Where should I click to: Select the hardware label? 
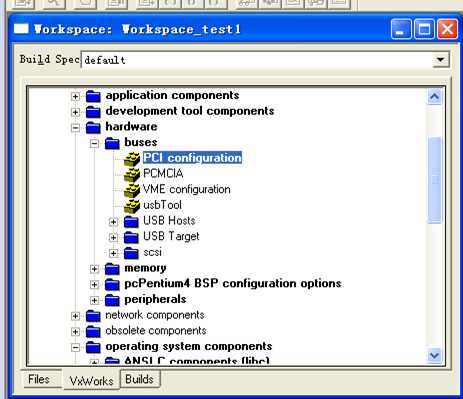131,127
